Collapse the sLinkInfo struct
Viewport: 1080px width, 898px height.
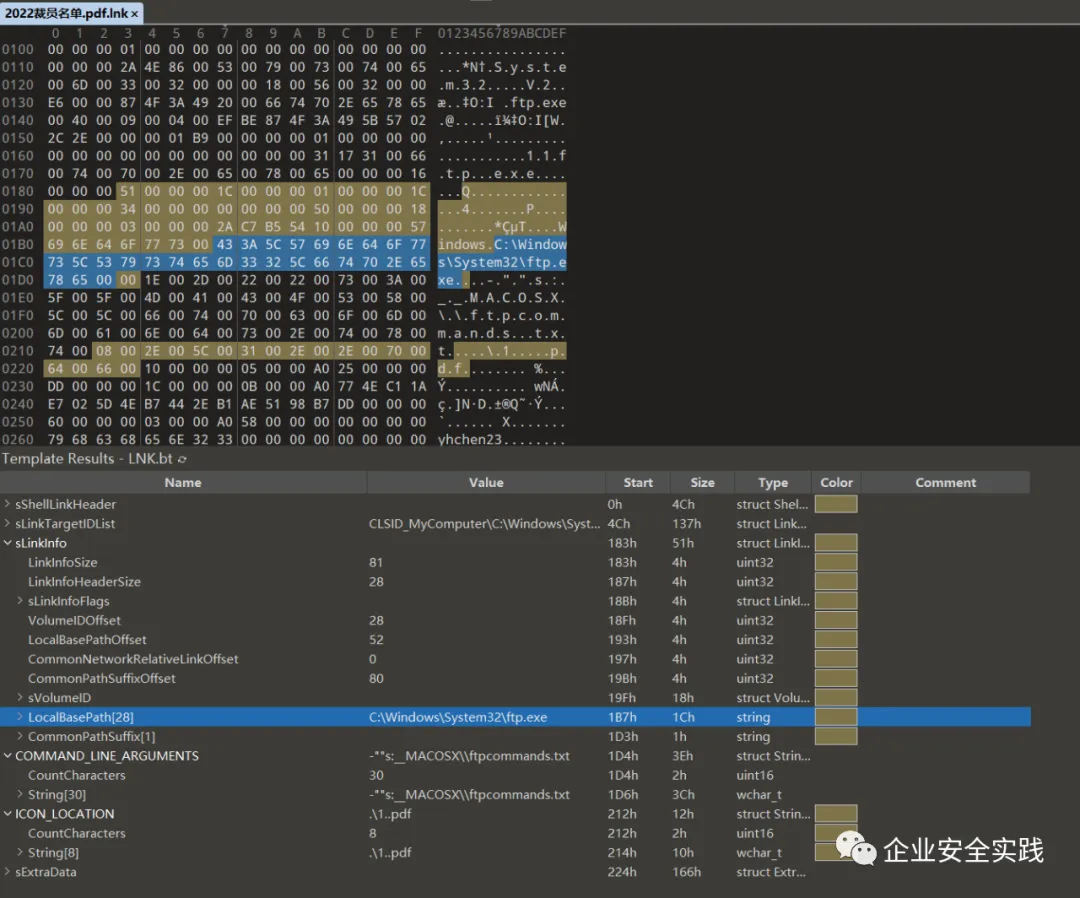[8, 543]
